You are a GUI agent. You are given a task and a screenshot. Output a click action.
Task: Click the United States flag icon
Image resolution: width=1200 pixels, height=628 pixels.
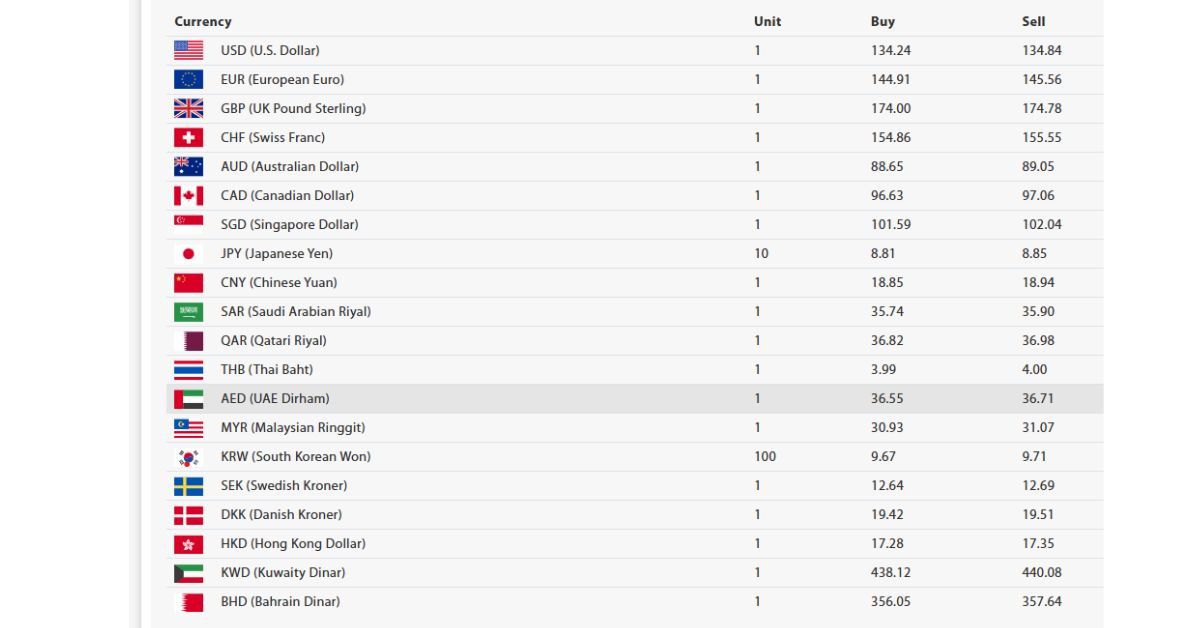(188, 50)
